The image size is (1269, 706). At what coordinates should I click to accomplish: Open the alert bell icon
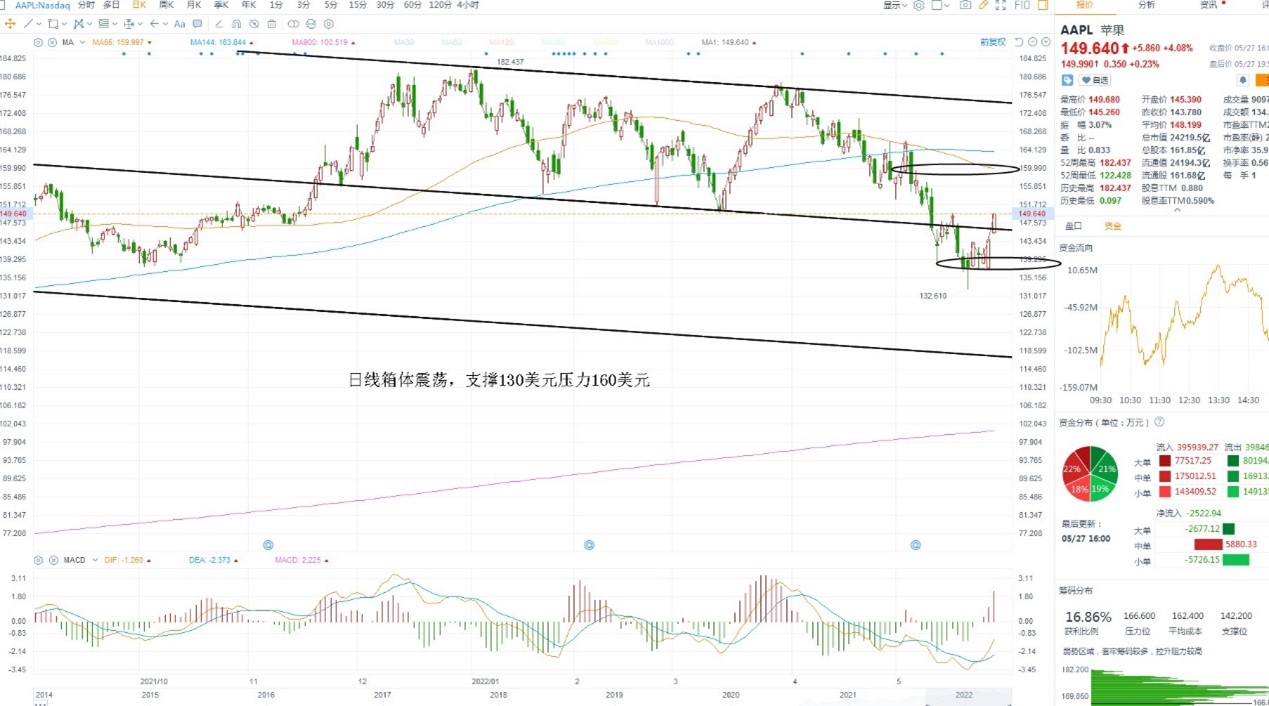pyautogui.click(x=1243, y=80)
